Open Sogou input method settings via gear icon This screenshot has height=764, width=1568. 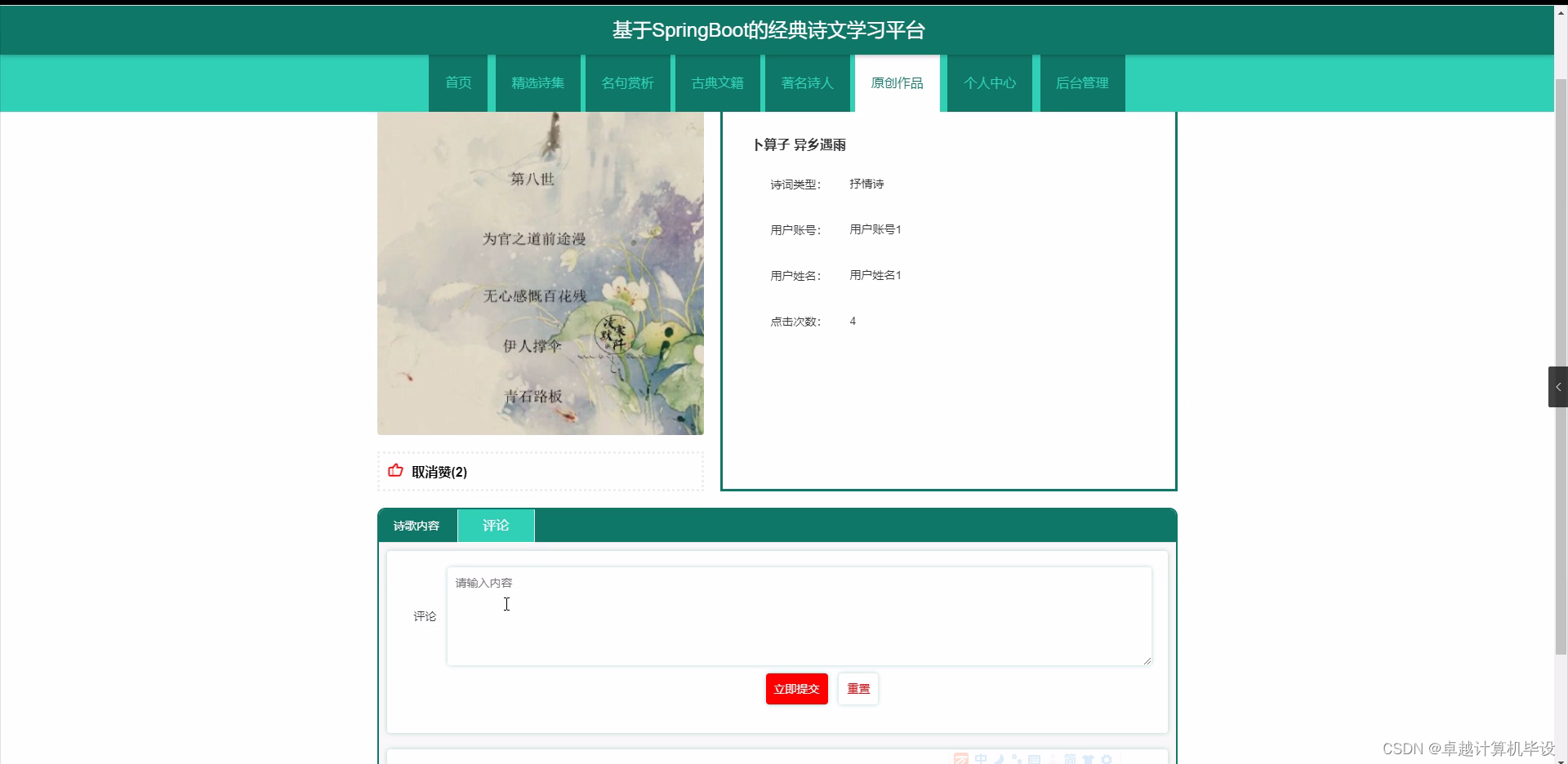(1106, 758)
